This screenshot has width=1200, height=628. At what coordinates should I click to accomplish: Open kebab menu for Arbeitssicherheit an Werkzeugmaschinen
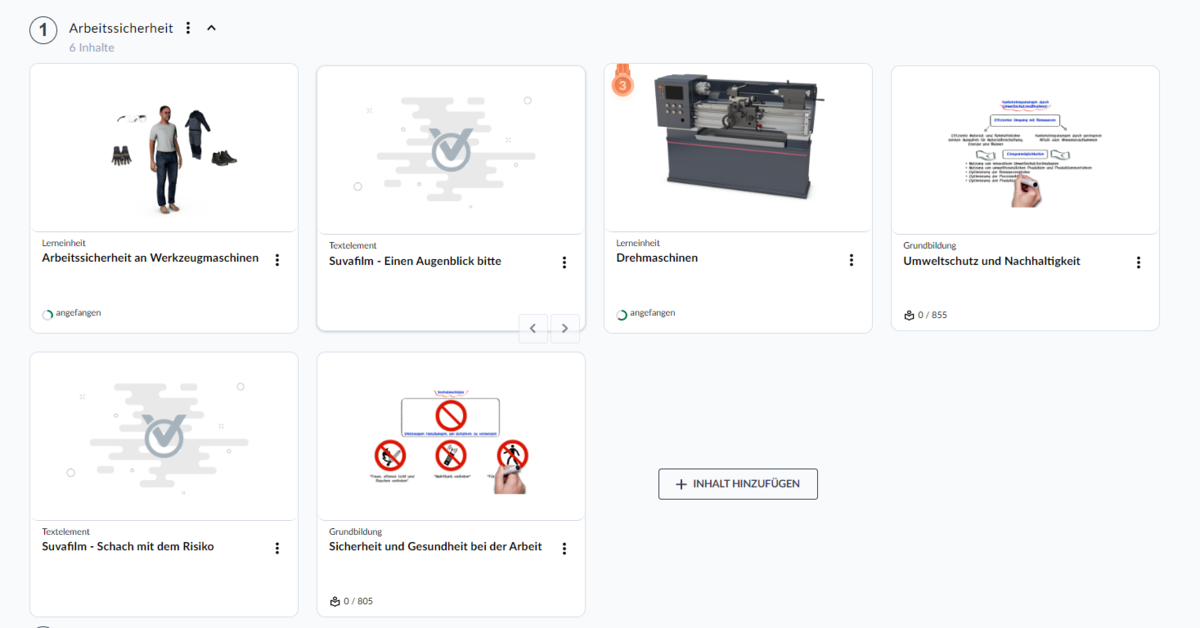[277, 260]
